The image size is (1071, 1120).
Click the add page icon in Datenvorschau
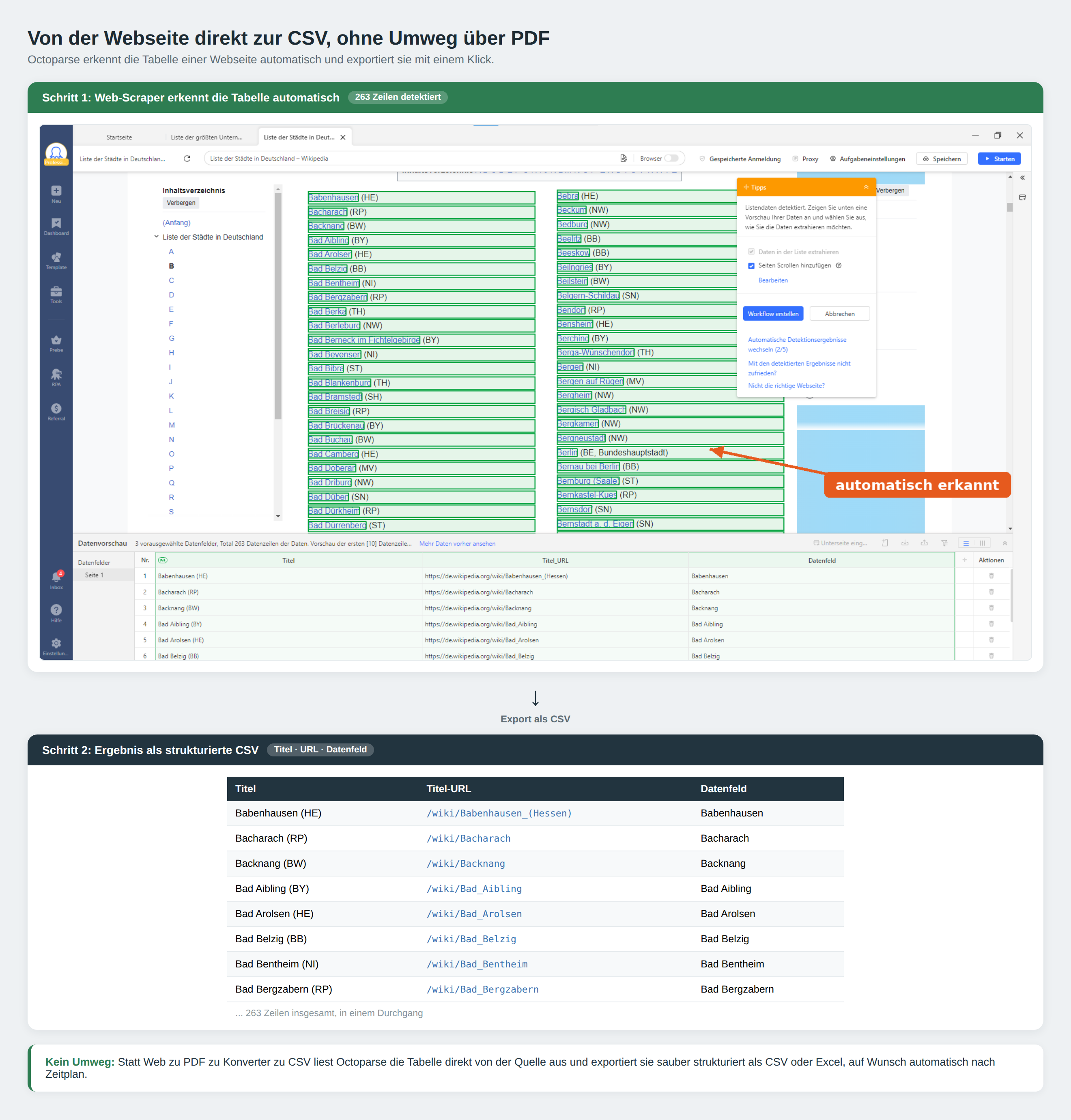(885, 543)
